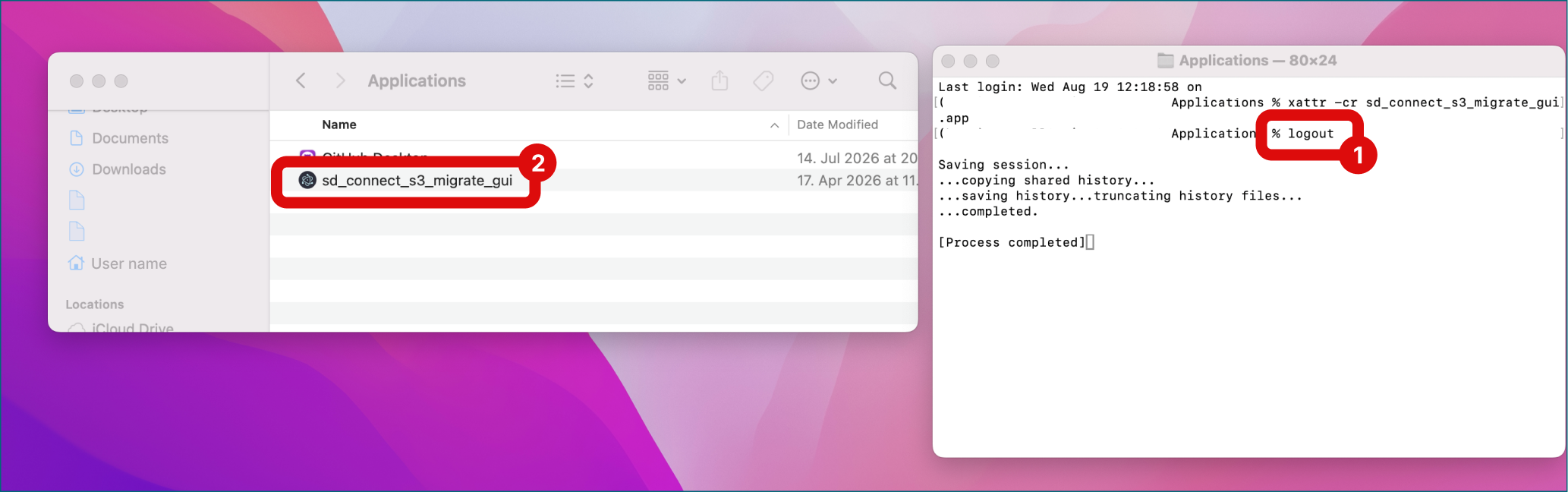The width and height of the screenshot is (1568, 492).
Task: Select the GitHub Desktop row in Finder
Action: coord(594,158)
